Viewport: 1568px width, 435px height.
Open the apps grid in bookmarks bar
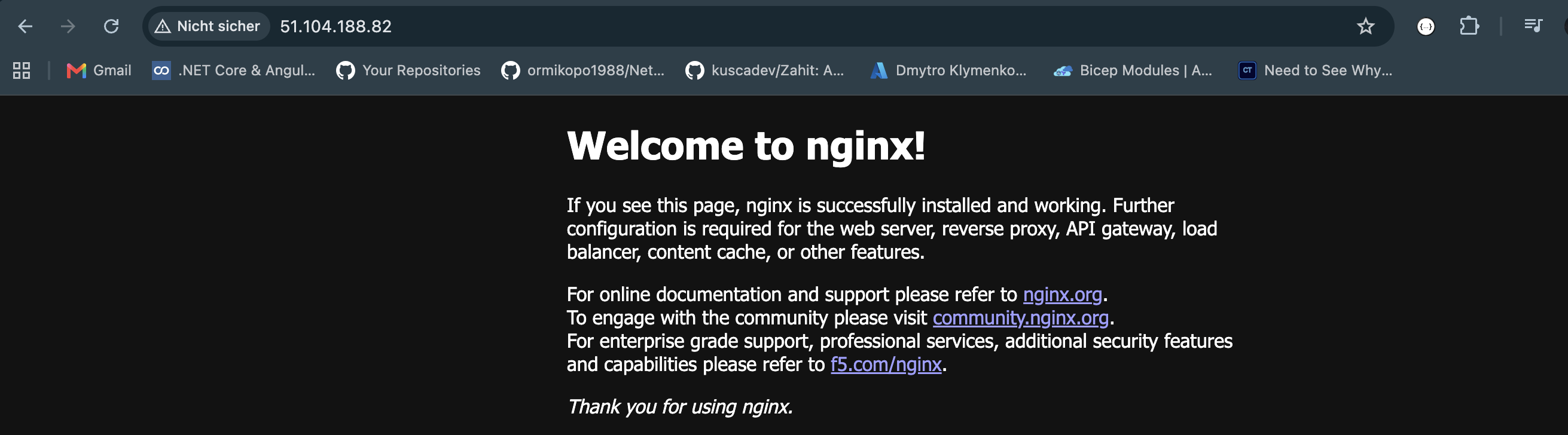(22, 71)
